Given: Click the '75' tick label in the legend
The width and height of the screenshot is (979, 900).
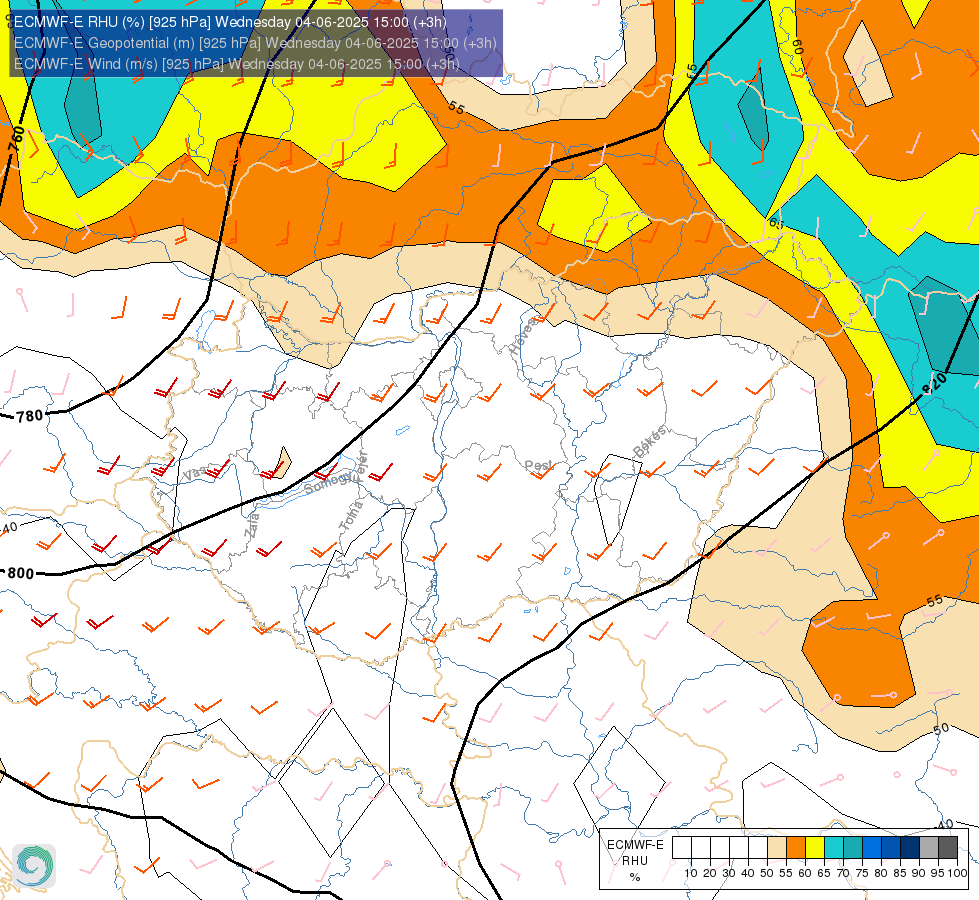Looking at the screenshot, I should 862,873.
